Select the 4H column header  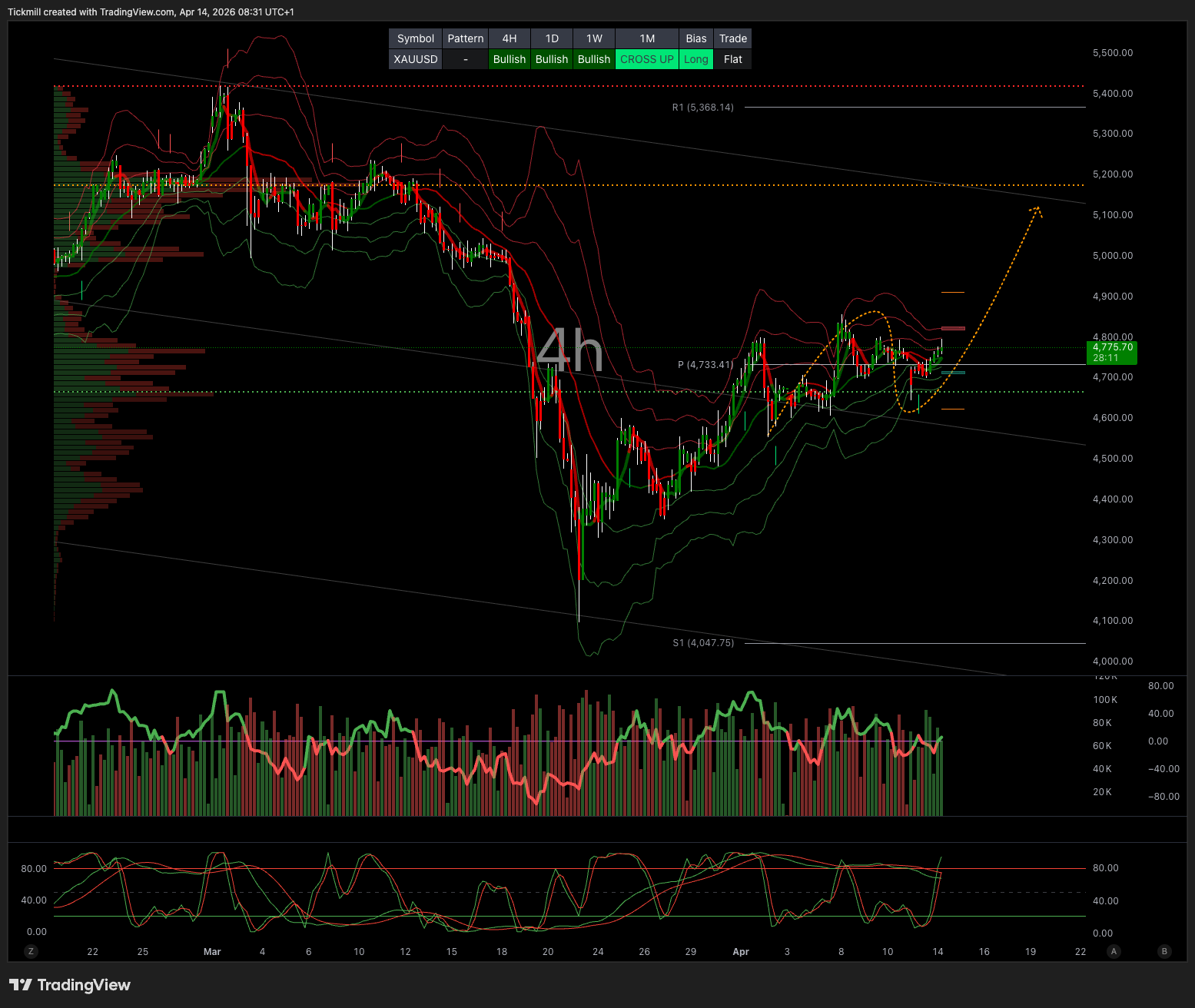click(x=509, y=38)
